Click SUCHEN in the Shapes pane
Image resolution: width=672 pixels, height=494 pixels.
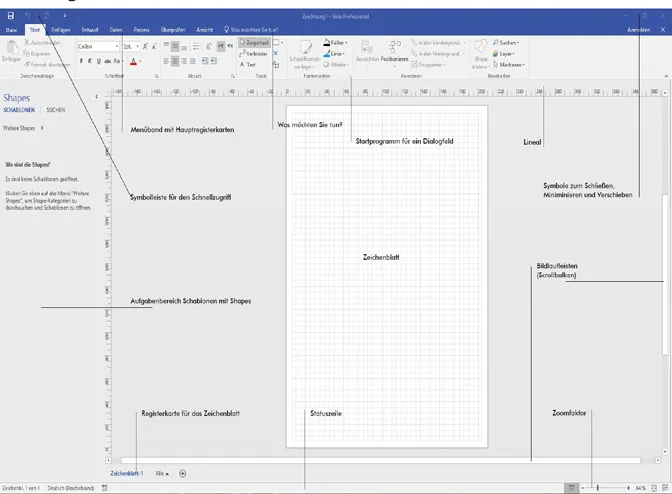[x=56, y=110]
